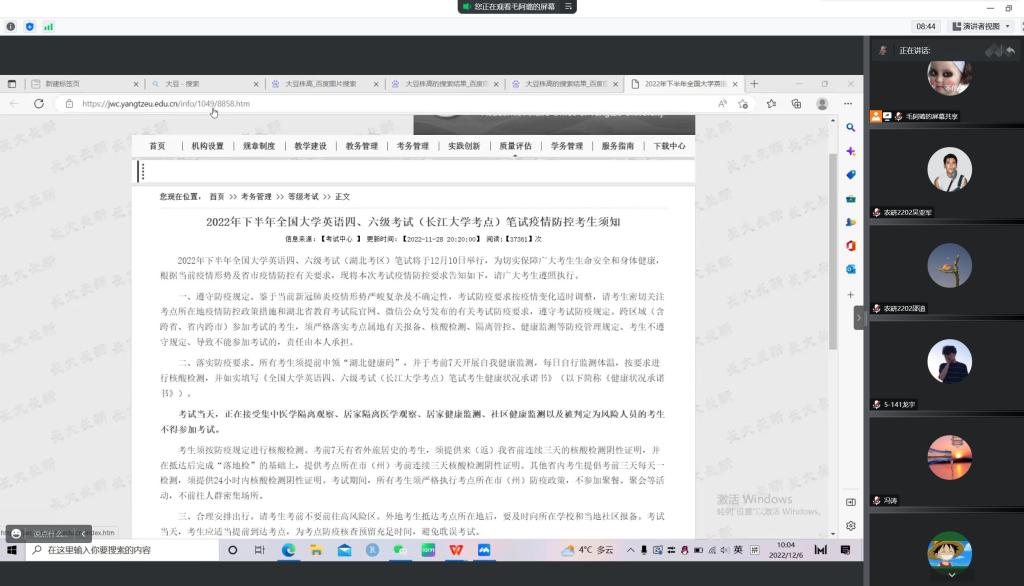The width and height of the screenshot is (1024, 586).
Task: Click the 等级考试 breadcrumb link
Action: pyautogui.click(x=303, y=197)
